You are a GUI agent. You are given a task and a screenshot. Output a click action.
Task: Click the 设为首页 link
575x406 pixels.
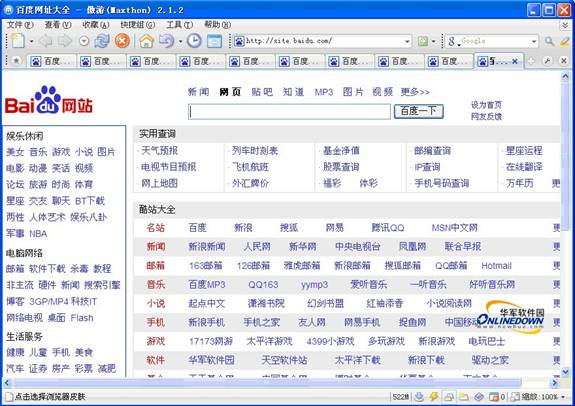tap(486, 105)
